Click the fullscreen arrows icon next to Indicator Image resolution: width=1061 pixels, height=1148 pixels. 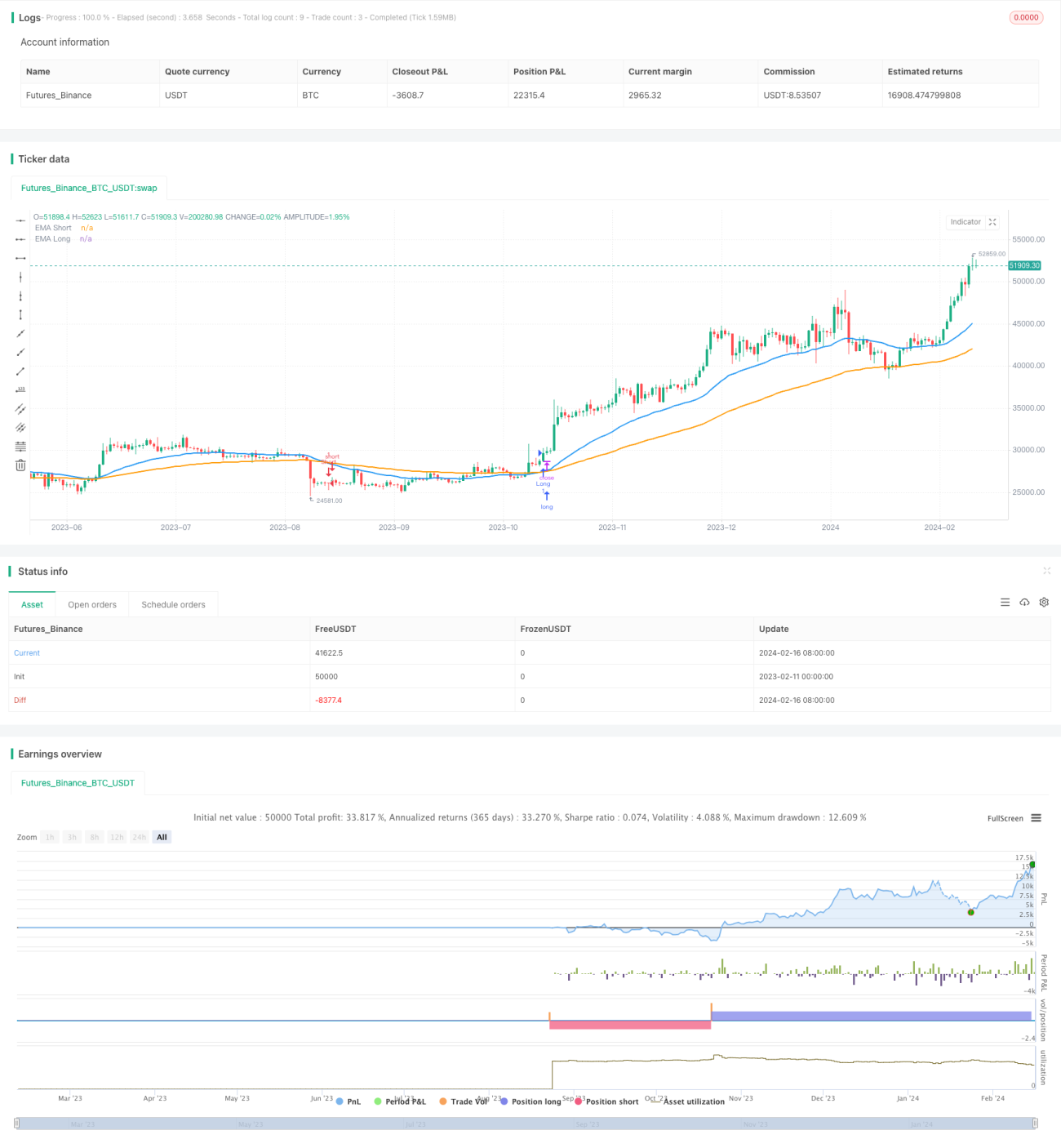(x=992, y=222)
